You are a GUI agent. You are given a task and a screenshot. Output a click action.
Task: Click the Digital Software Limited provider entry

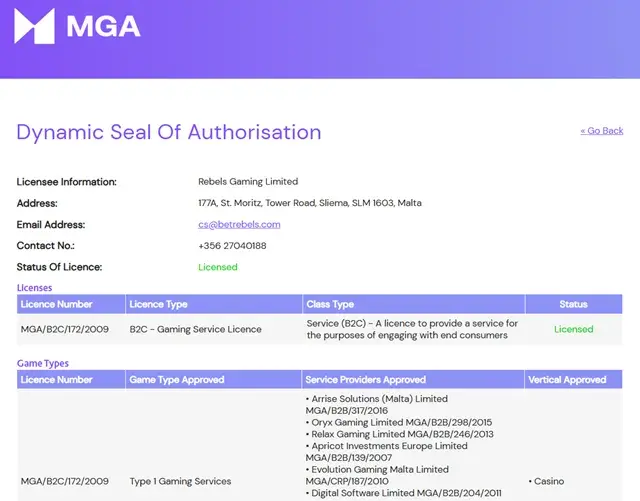[x=403, y=493]
